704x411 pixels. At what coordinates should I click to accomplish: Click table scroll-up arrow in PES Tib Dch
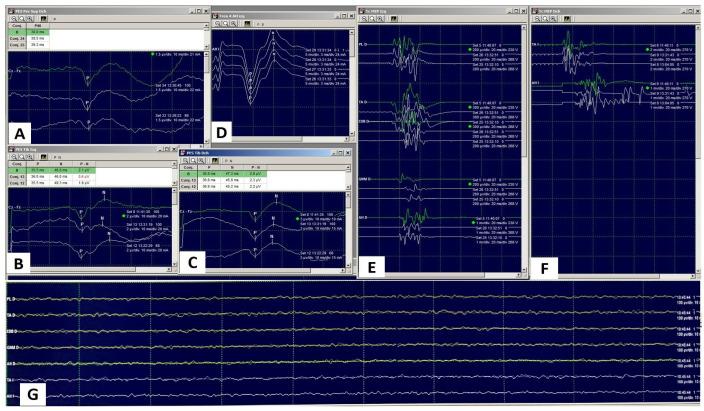(x=348, y=167)
